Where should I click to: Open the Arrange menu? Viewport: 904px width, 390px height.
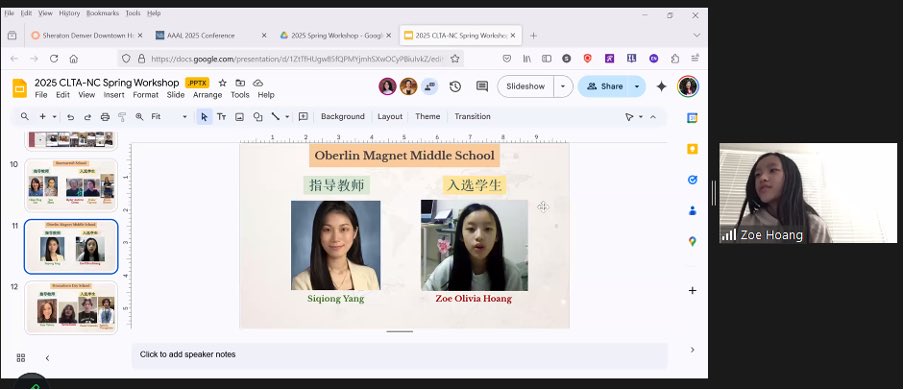pos(208,95)
